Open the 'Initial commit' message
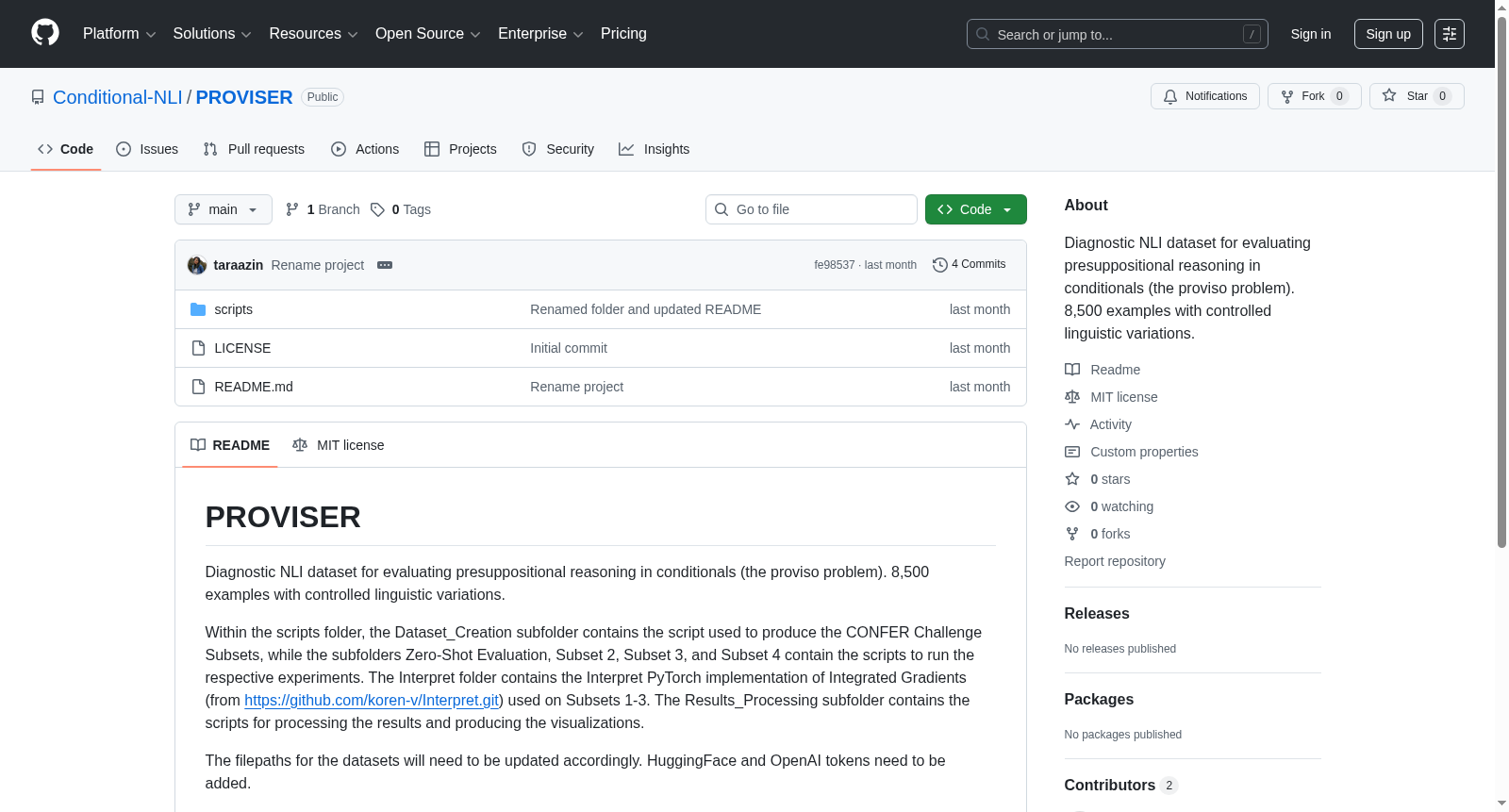The image size is (1509, 812). [x=569, y=348]
